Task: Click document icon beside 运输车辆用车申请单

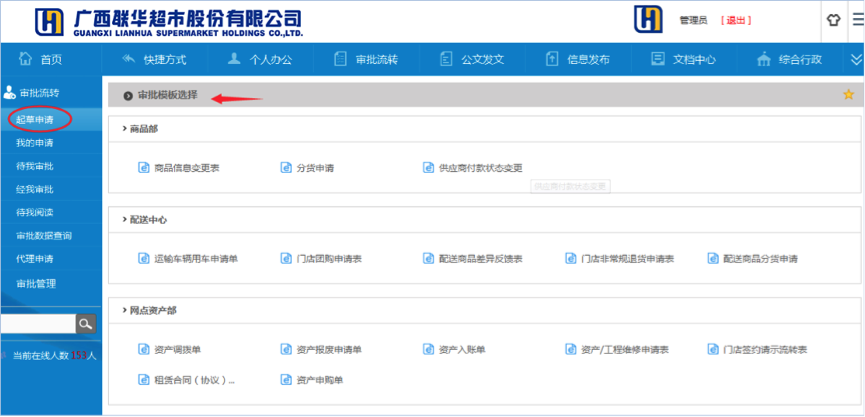Action: (143, 258)
